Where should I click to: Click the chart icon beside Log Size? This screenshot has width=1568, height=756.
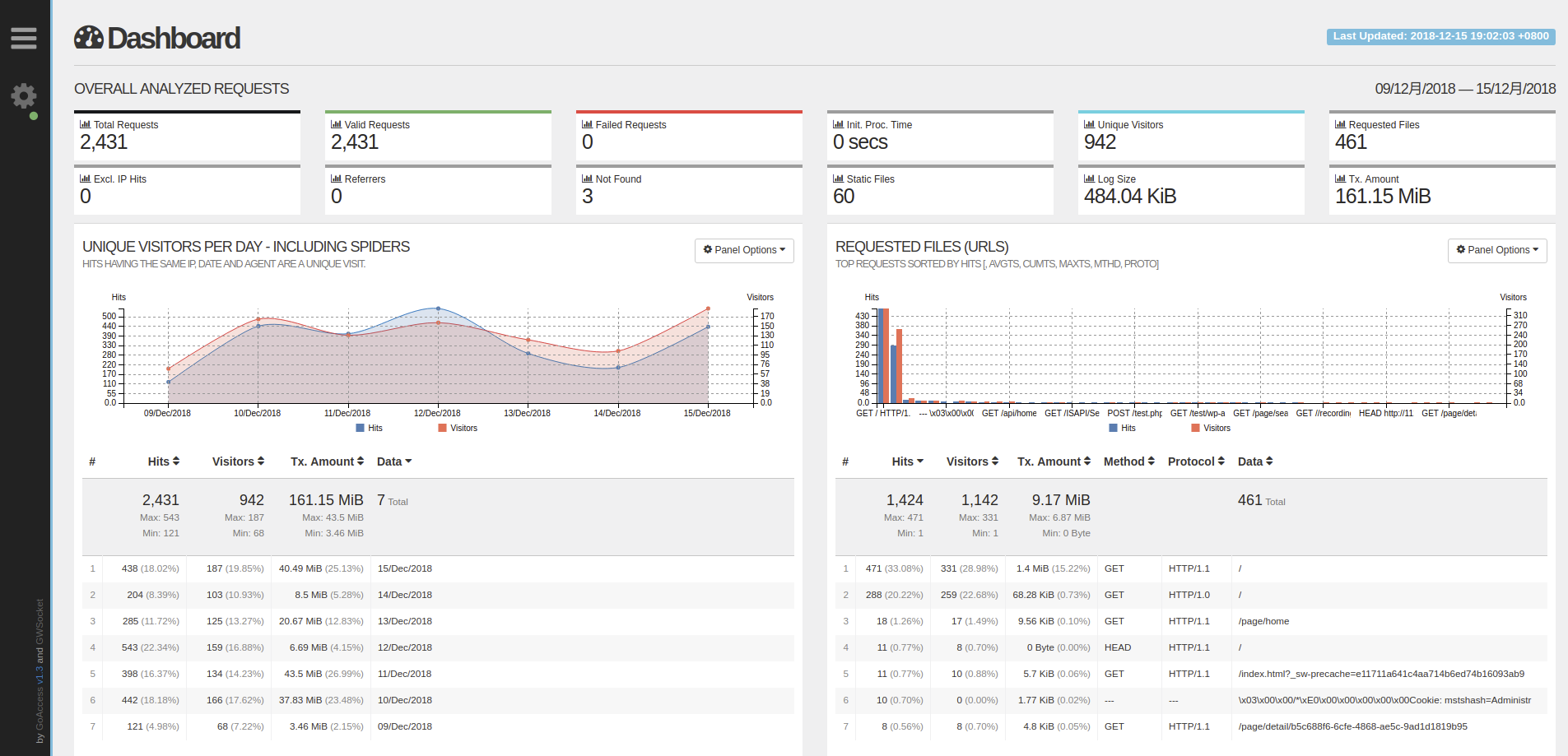[x=1088, y=178]
